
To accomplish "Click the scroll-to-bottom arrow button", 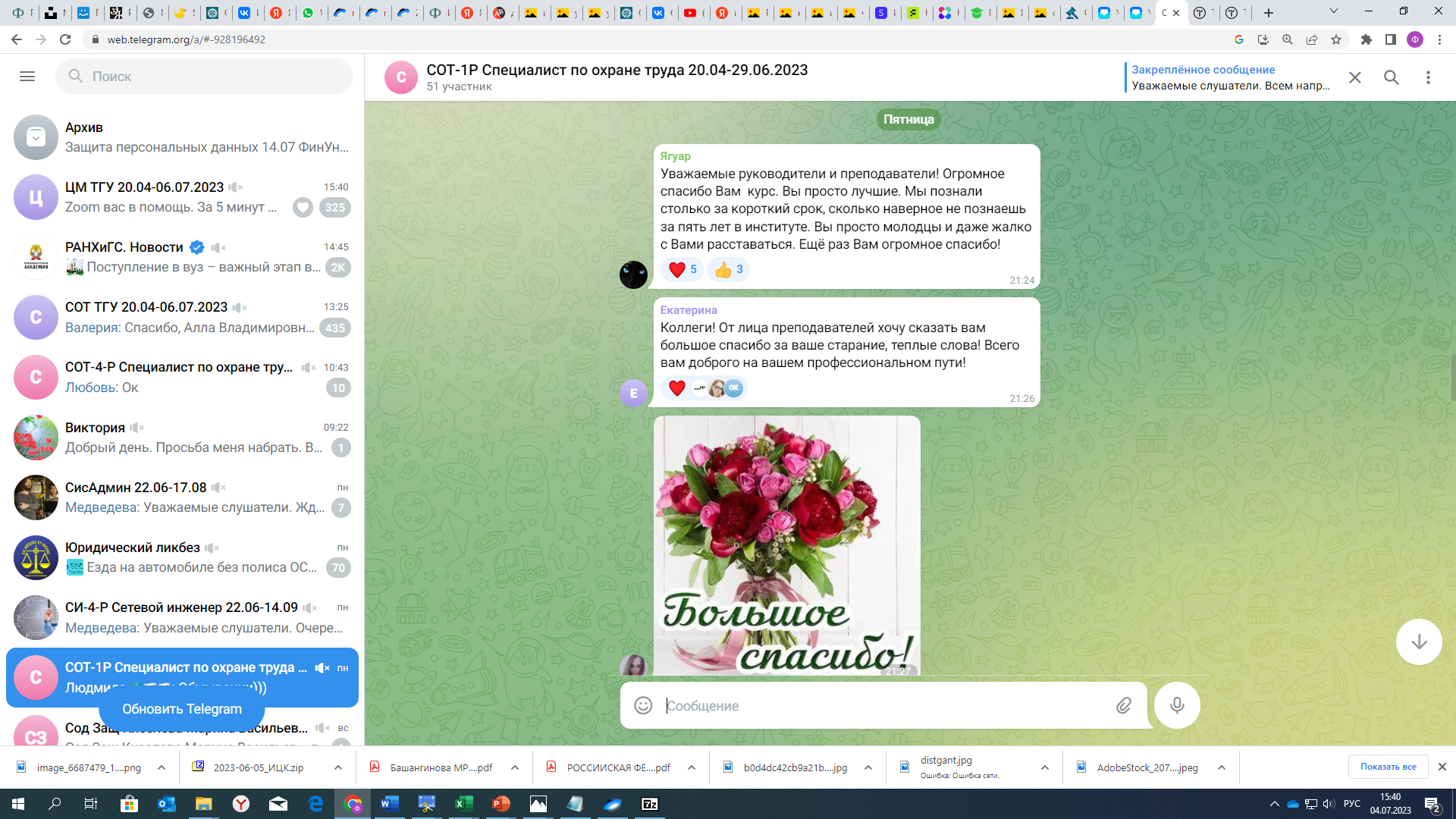I will pos(1419,642).
